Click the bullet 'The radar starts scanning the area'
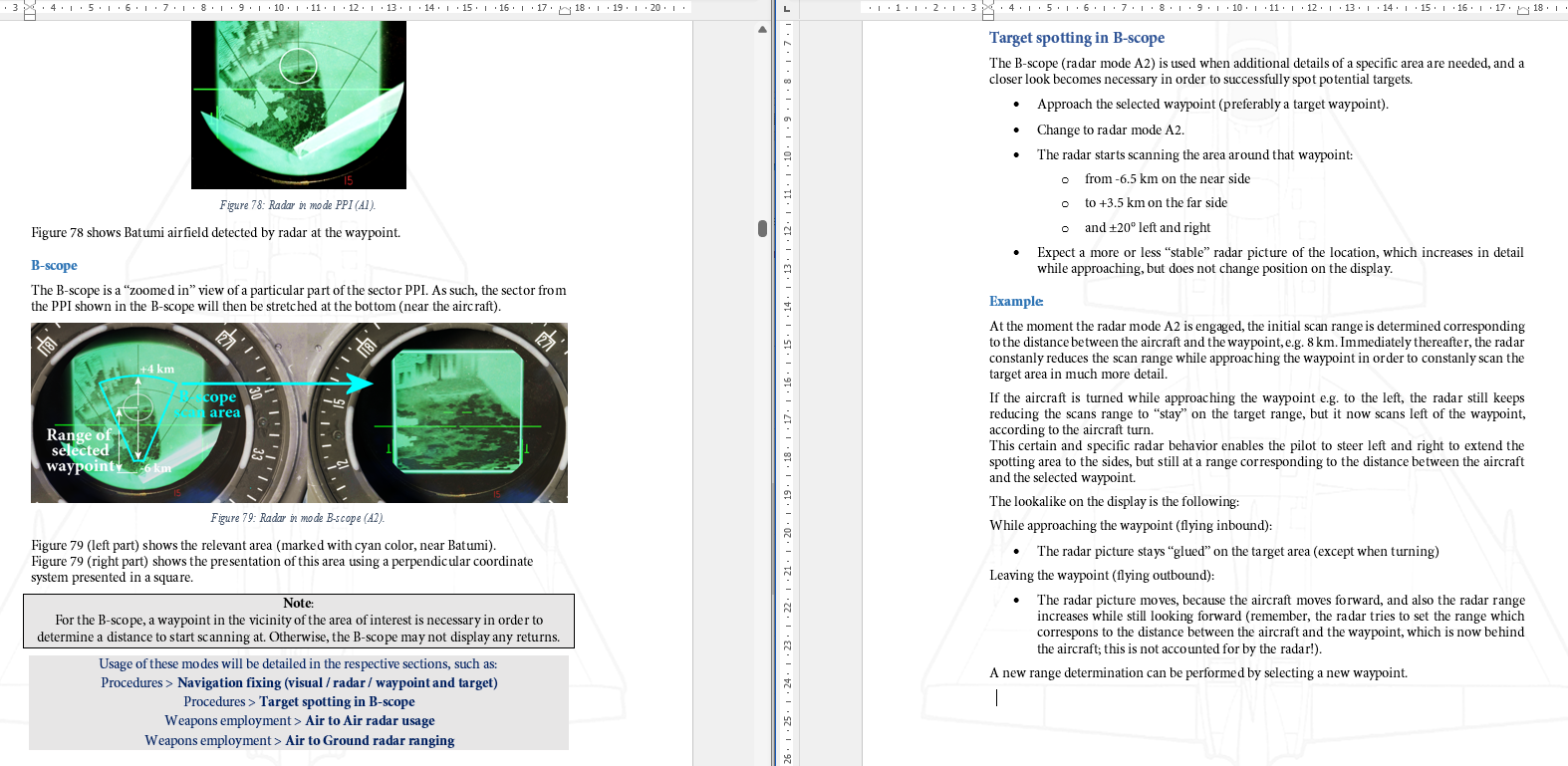 tap(1194, 154)
